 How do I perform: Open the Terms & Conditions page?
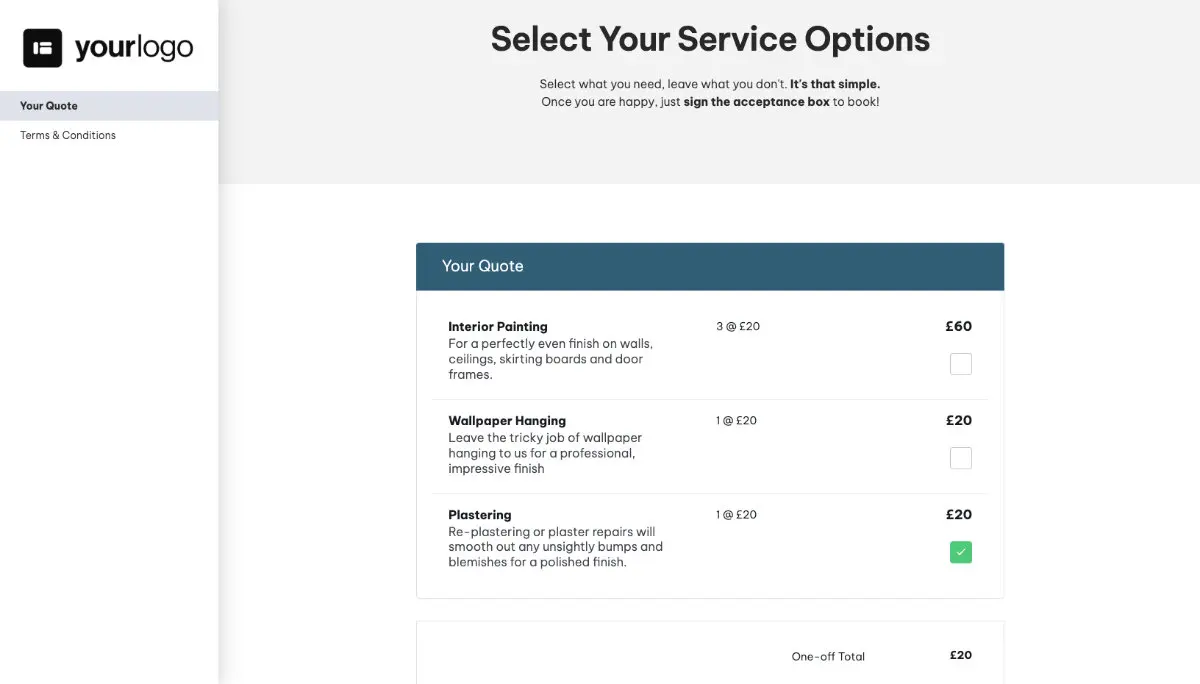[67, 135]
